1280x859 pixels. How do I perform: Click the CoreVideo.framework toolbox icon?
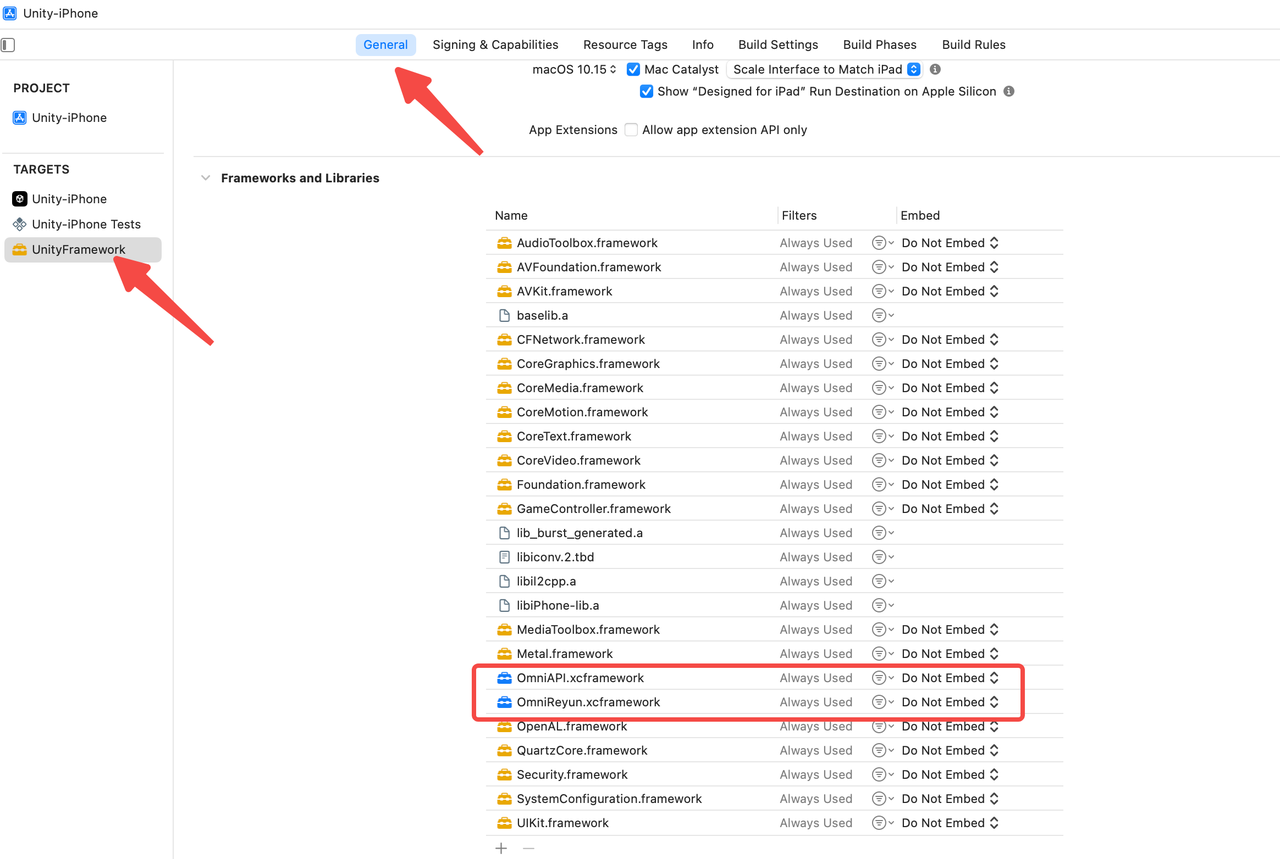point(504,460)
